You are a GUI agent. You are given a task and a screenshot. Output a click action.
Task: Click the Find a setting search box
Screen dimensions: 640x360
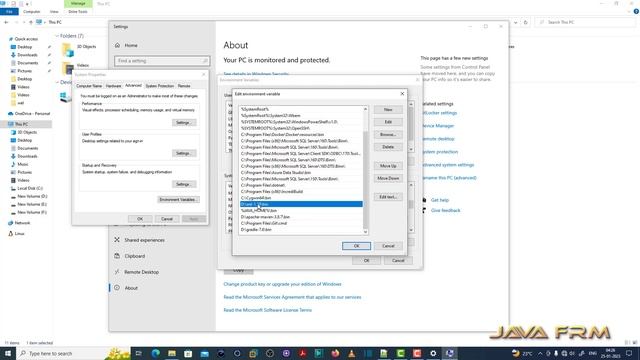coord(162,61)
